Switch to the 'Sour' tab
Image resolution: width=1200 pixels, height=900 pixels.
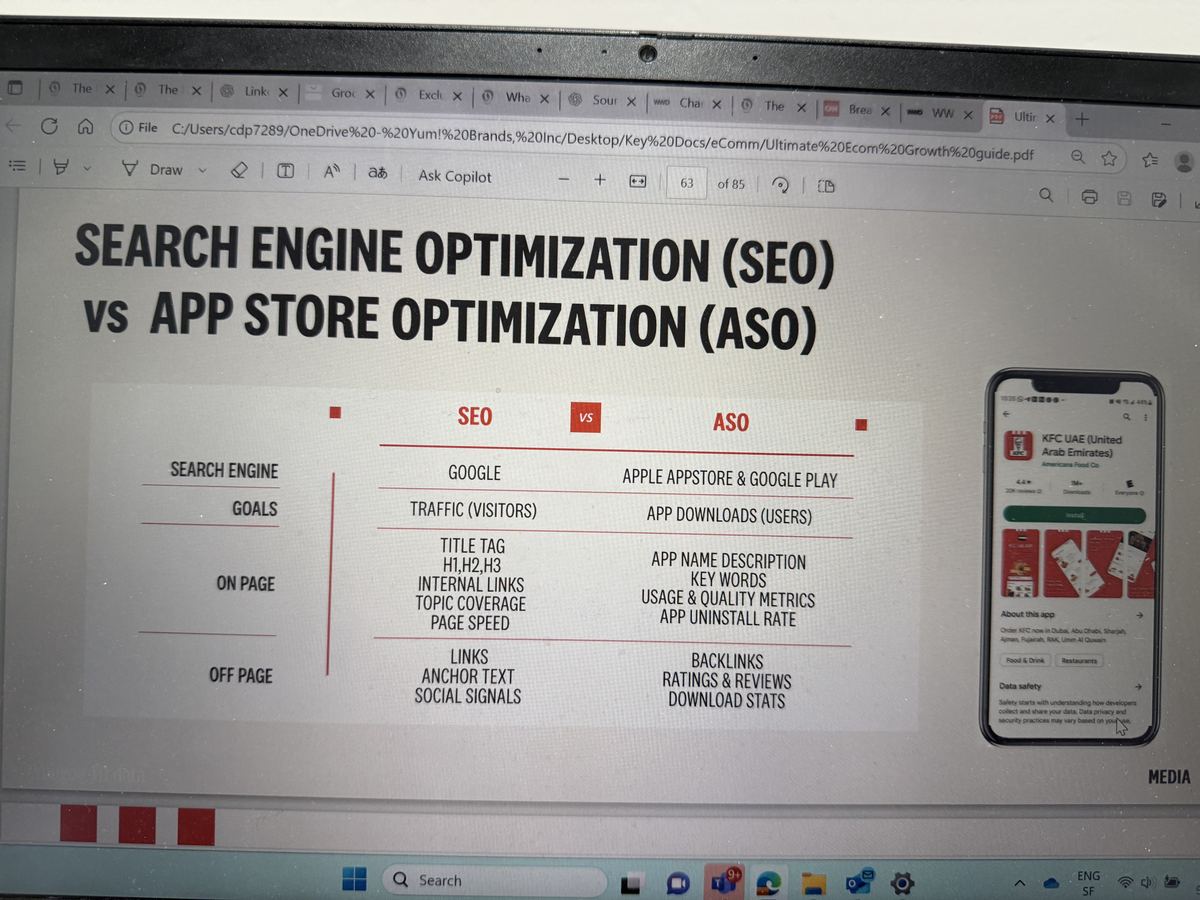point(603,100)
